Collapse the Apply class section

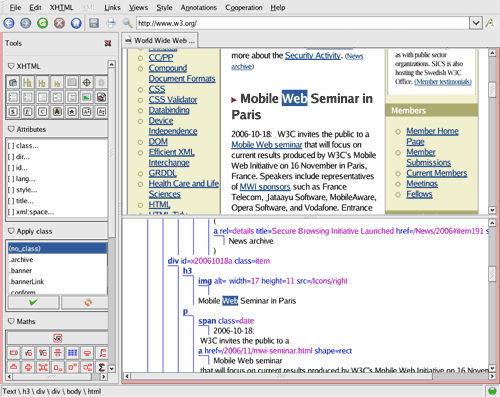(x=11, y=231)
